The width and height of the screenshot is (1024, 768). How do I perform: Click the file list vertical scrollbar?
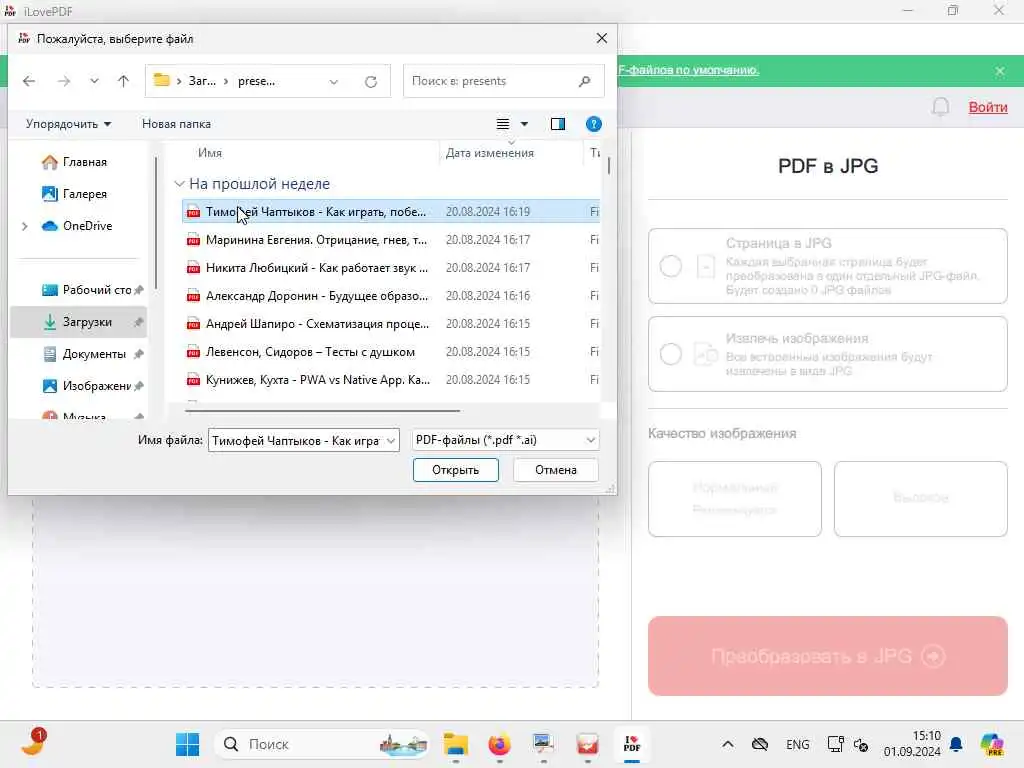609,165
